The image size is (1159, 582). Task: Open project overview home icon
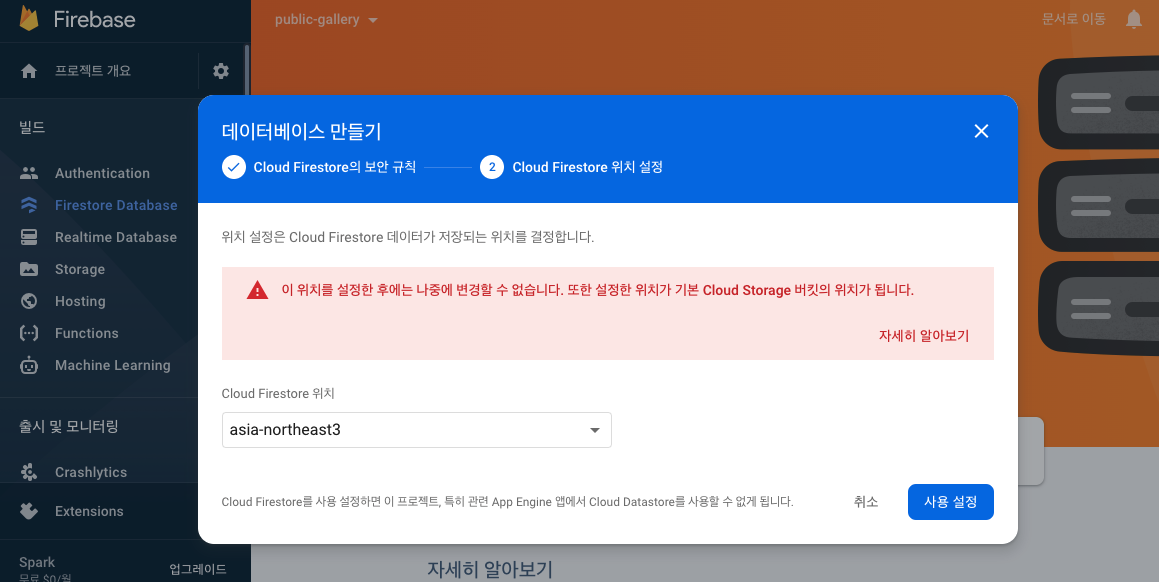pyautogui.click(x=29, y=71)
